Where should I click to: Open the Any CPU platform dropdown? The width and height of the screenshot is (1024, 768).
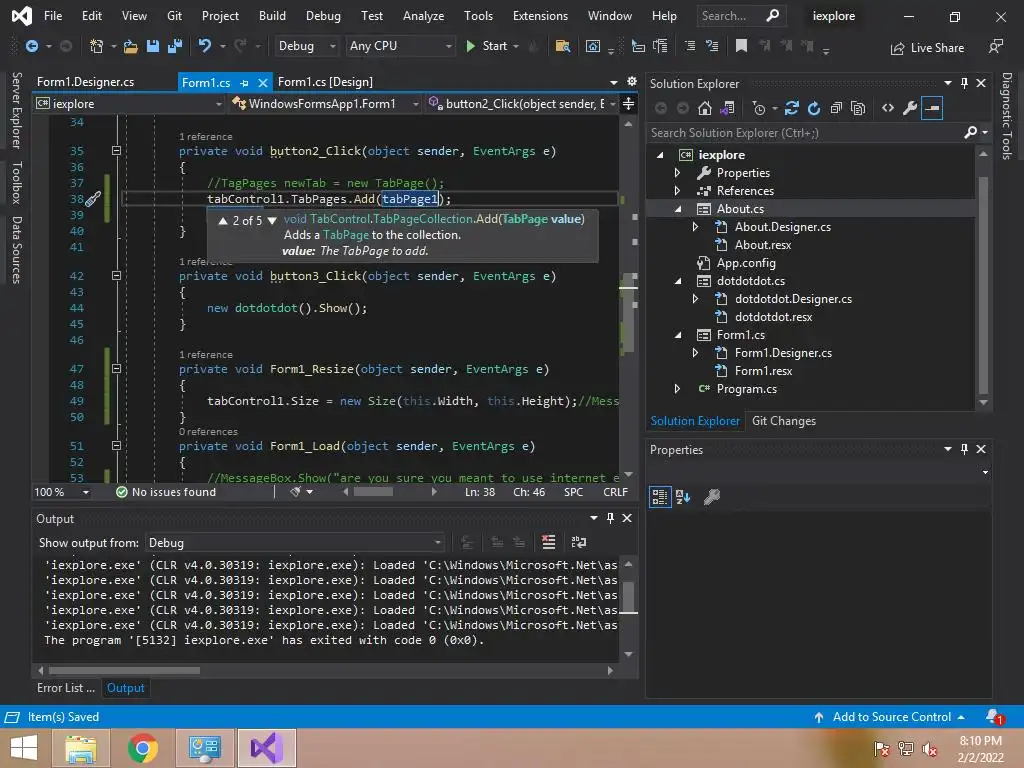400,46
